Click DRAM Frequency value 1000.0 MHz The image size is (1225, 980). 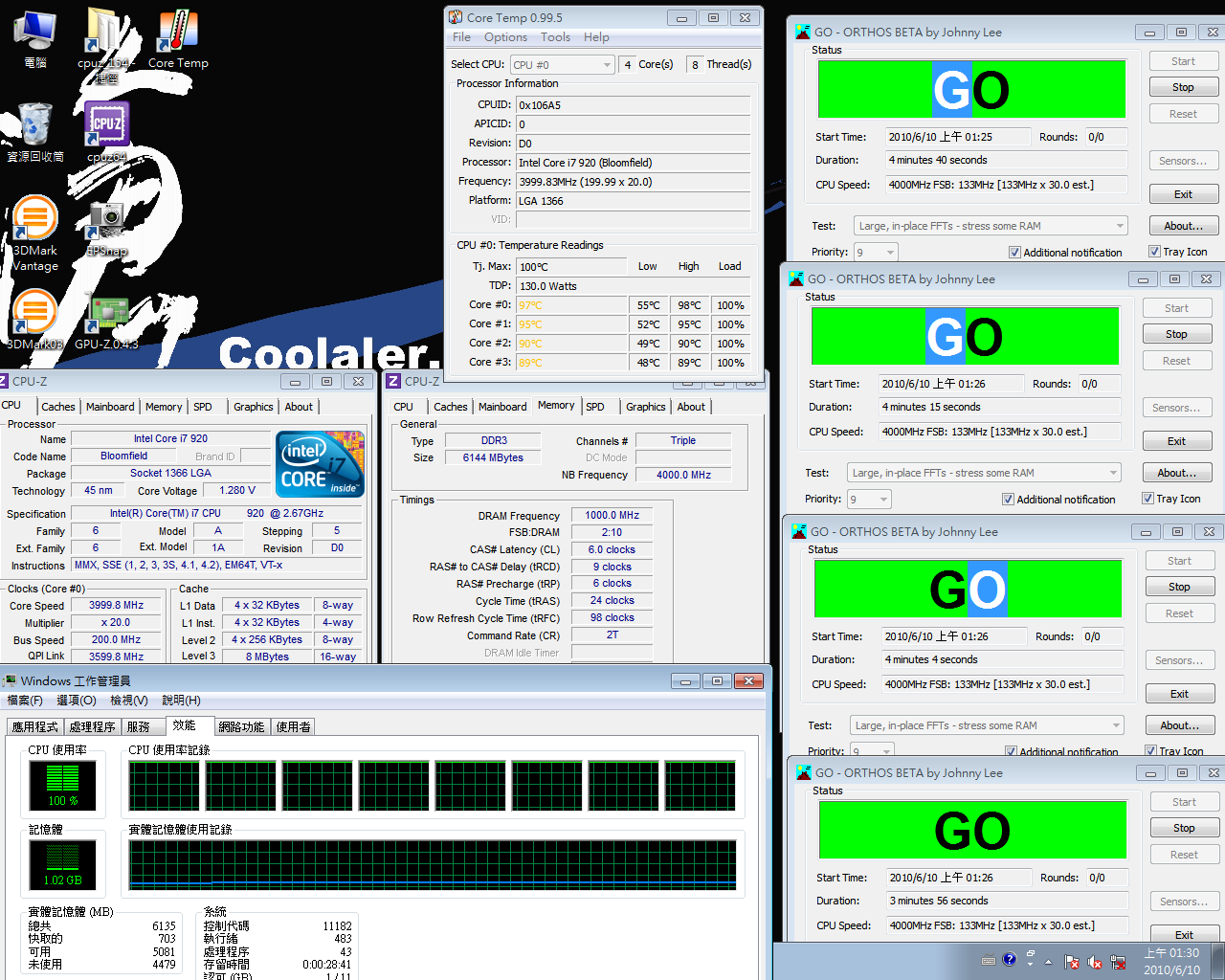coord(612,515)
